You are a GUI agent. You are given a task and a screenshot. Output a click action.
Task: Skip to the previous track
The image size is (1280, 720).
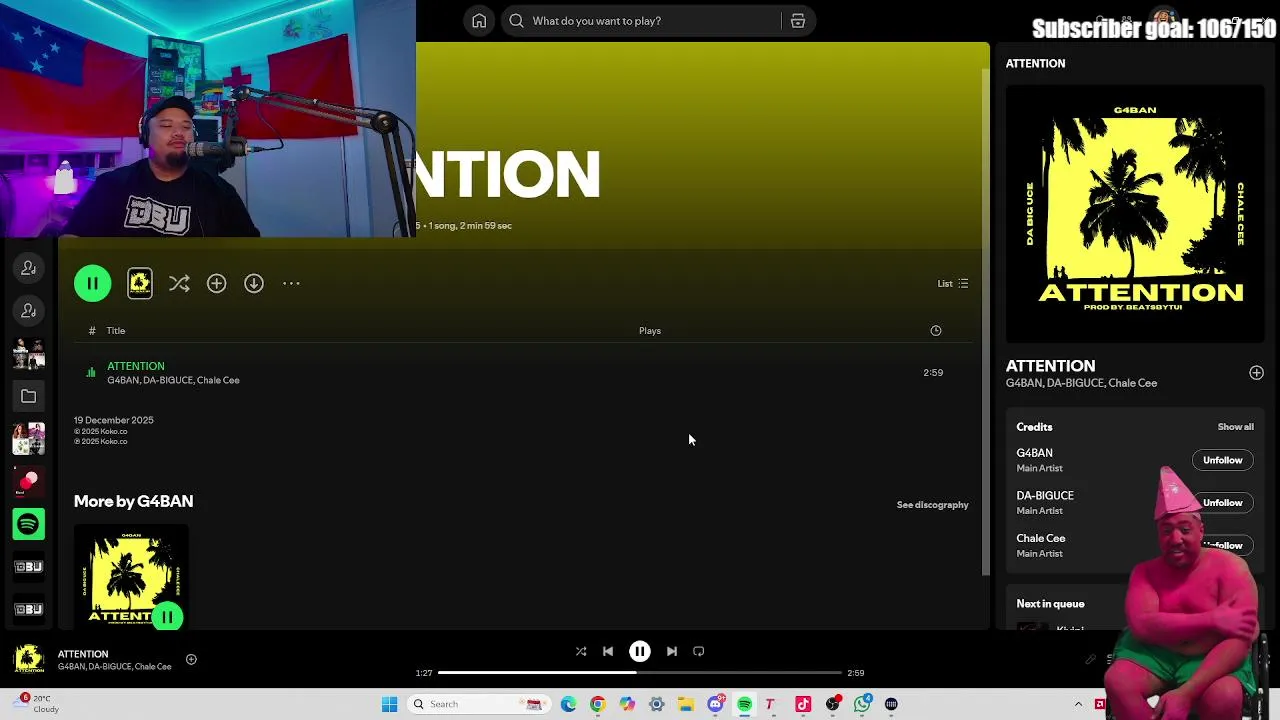click(x=608, y=652)
